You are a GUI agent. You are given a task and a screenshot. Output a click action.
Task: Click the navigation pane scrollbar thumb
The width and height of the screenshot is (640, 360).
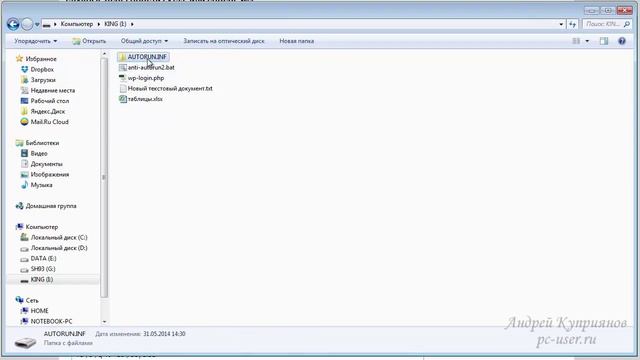tap(104, 178)
